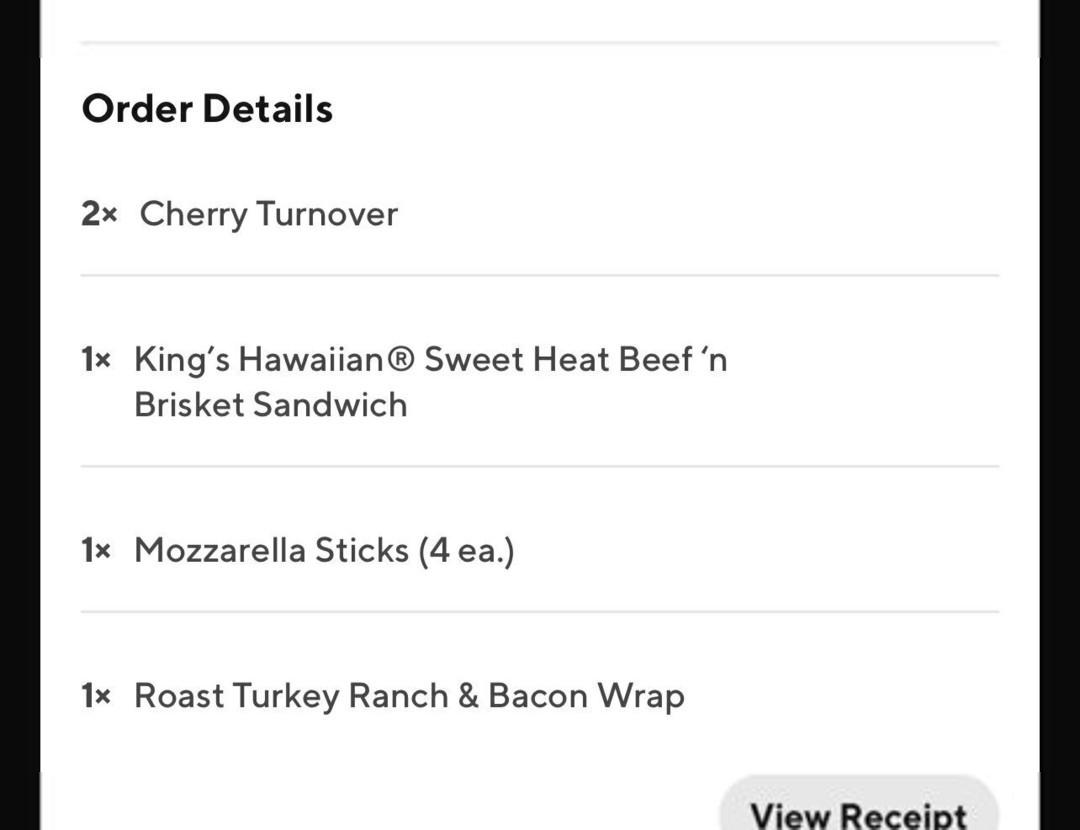
Task: Tap the 2× quantity for Cherry Turnover
Action: pos(99,214)
